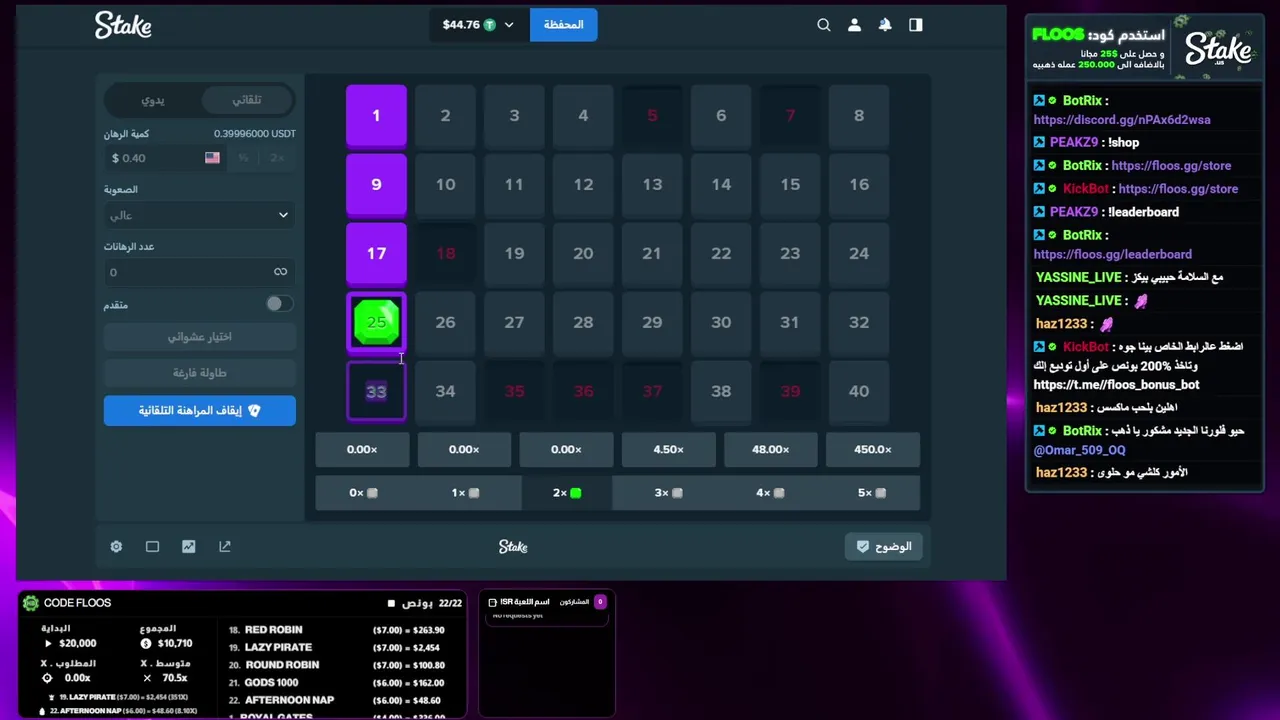Click the @Omar_509_OQ mention in chat
Viewport: 1280px width, 720px height.
1079,450
